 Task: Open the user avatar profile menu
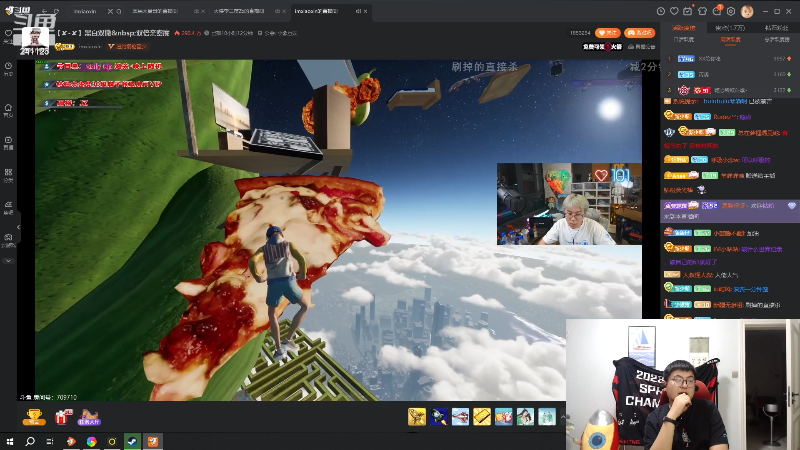pyautogui.click(x=747, y=11)
